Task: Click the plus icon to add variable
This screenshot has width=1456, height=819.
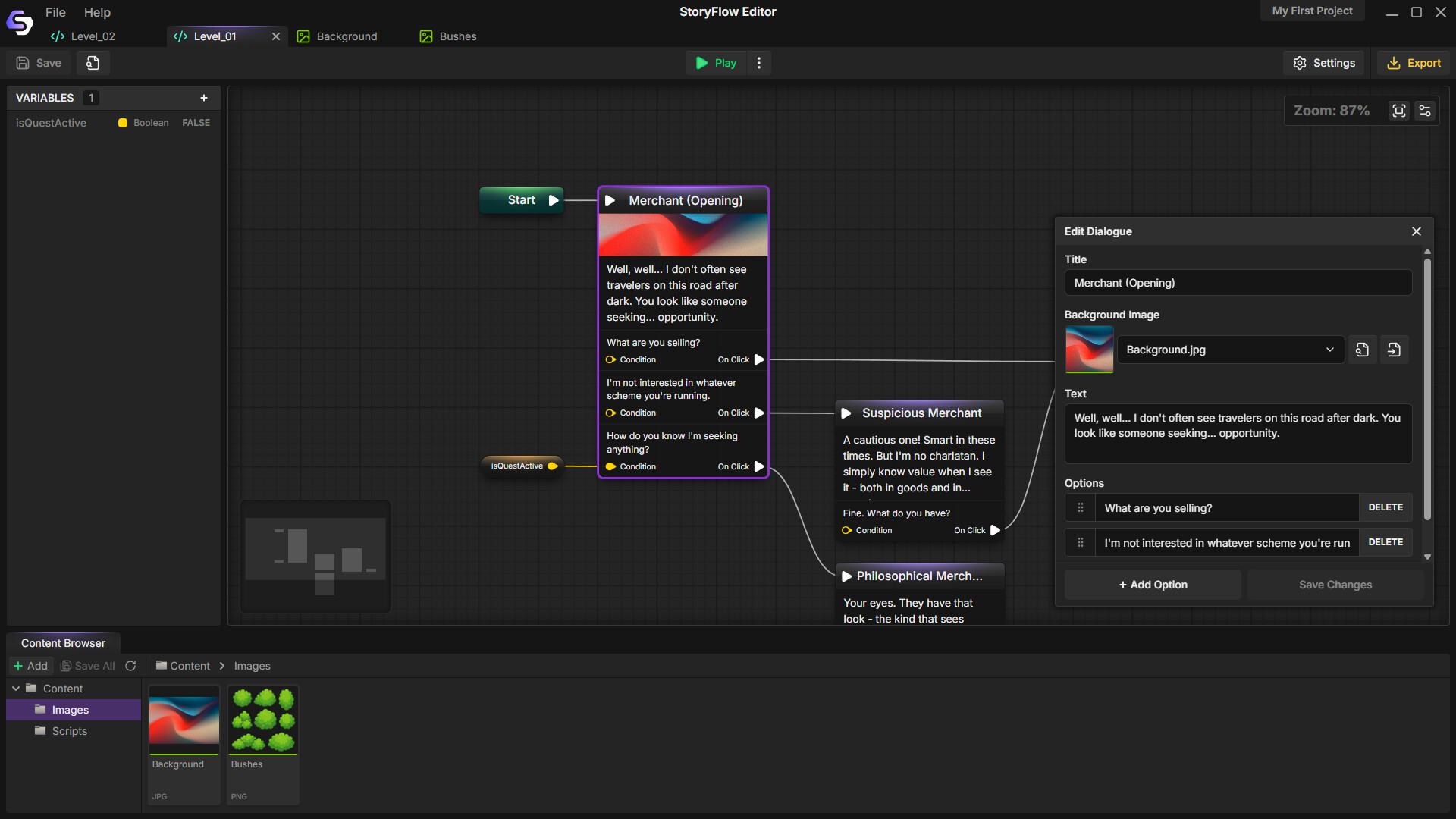Action: point(204,98)
